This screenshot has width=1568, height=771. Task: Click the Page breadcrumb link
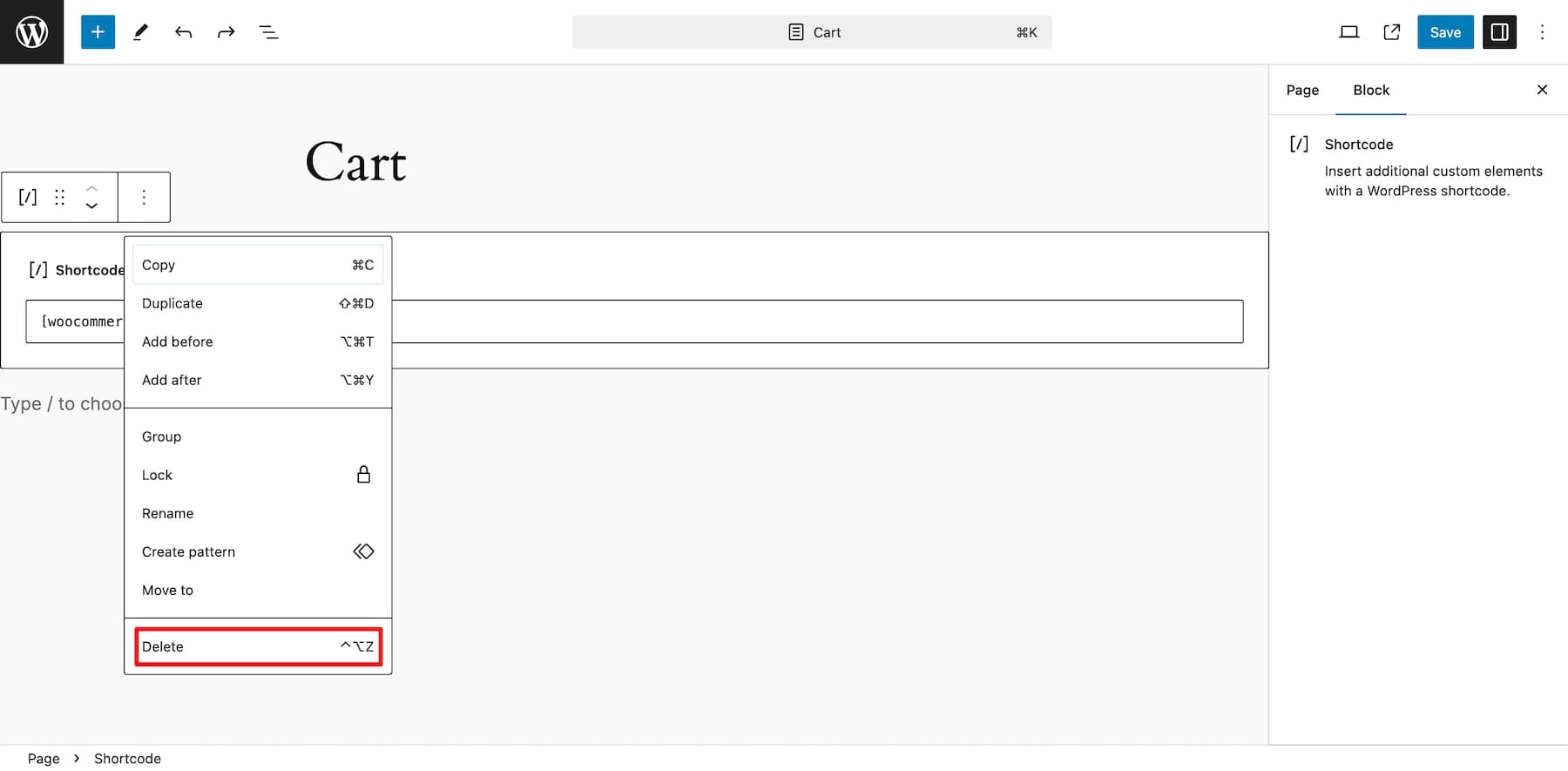pos(44,758)
